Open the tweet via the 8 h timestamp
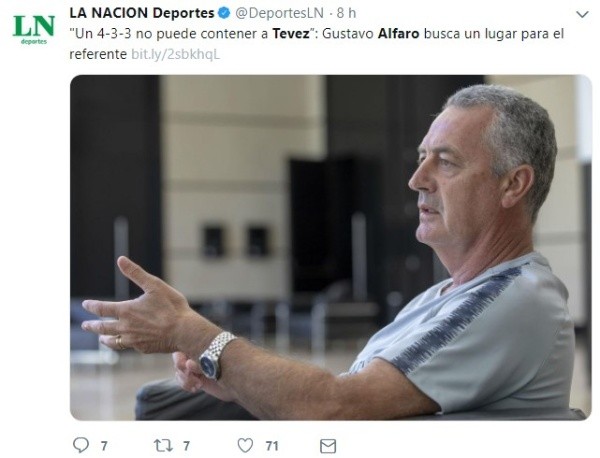This screenshot has width=600, height=458. tap(346, 13)
